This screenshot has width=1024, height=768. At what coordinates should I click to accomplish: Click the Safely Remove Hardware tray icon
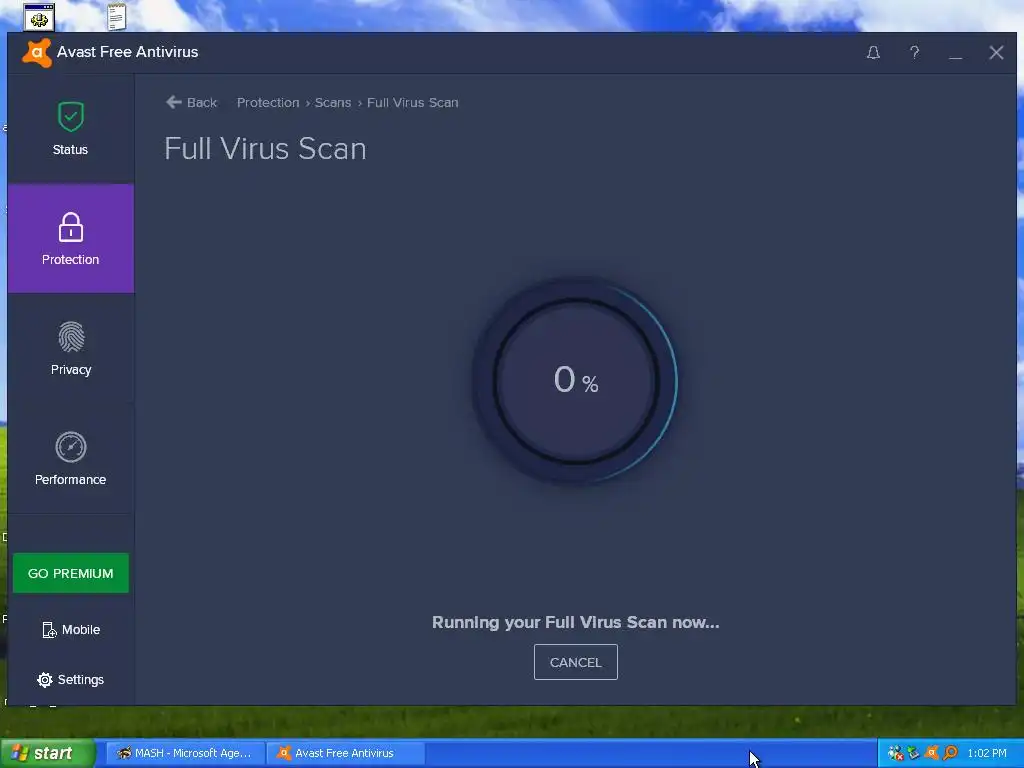pyautogui.click(x=914, y=753)
